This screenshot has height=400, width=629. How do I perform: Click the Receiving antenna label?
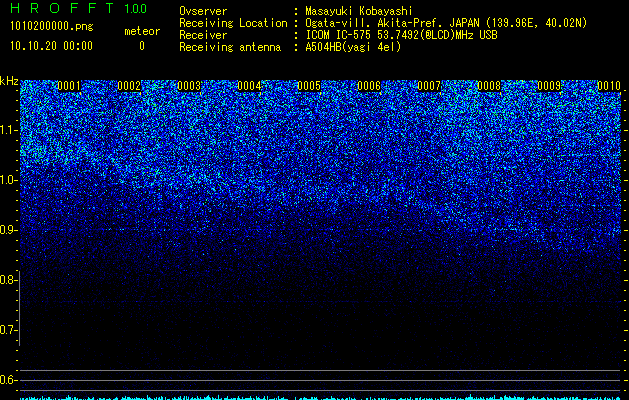tap(230, 47)
